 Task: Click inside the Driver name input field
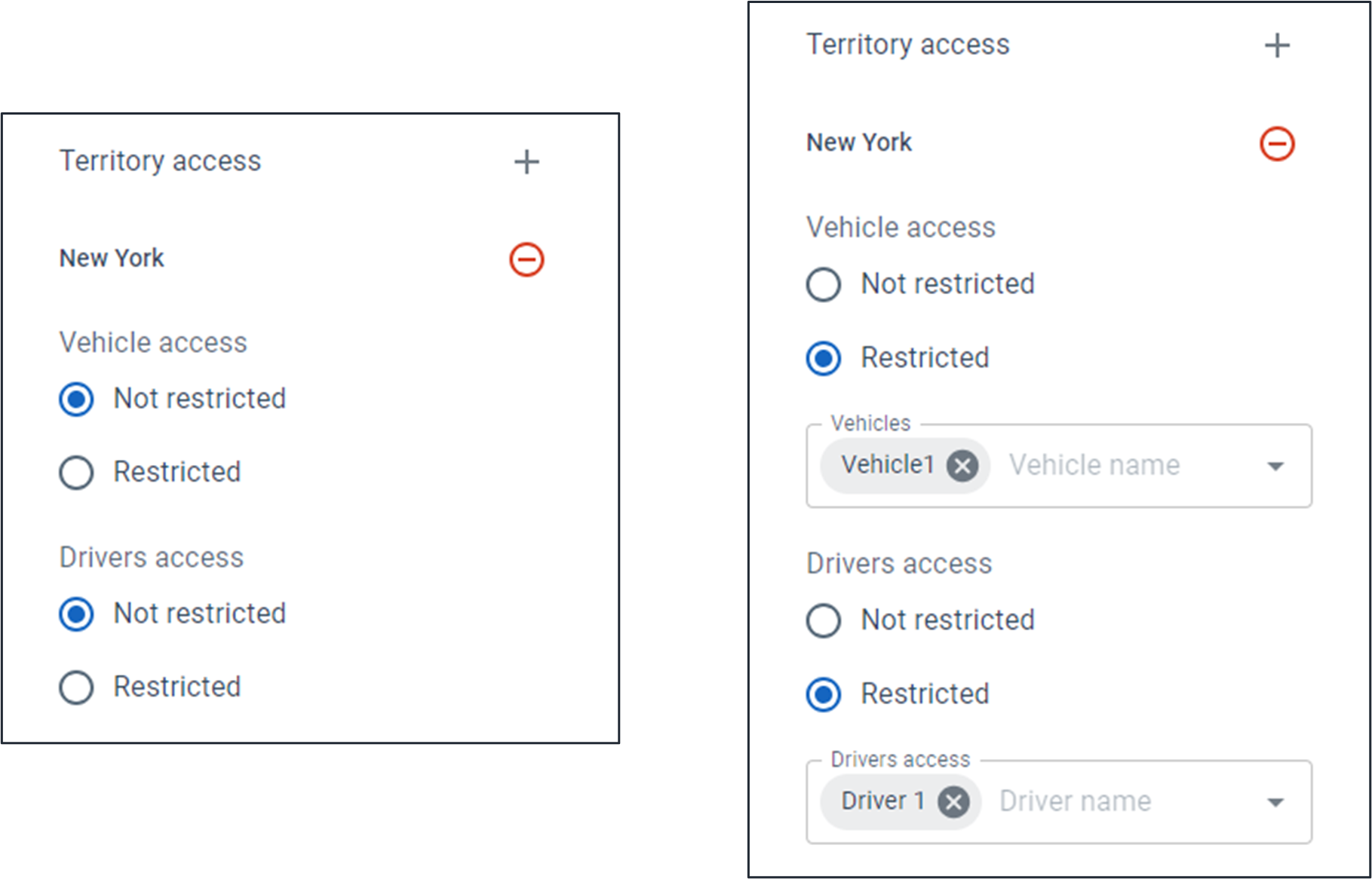coord(1075,801)
